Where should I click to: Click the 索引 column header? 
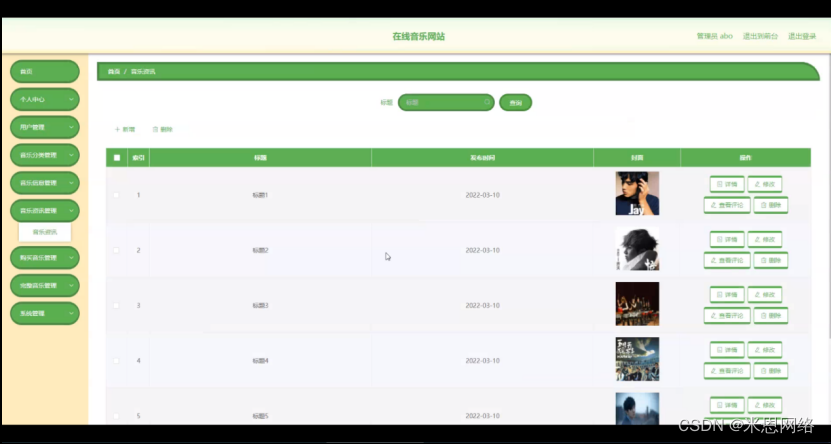138,157
